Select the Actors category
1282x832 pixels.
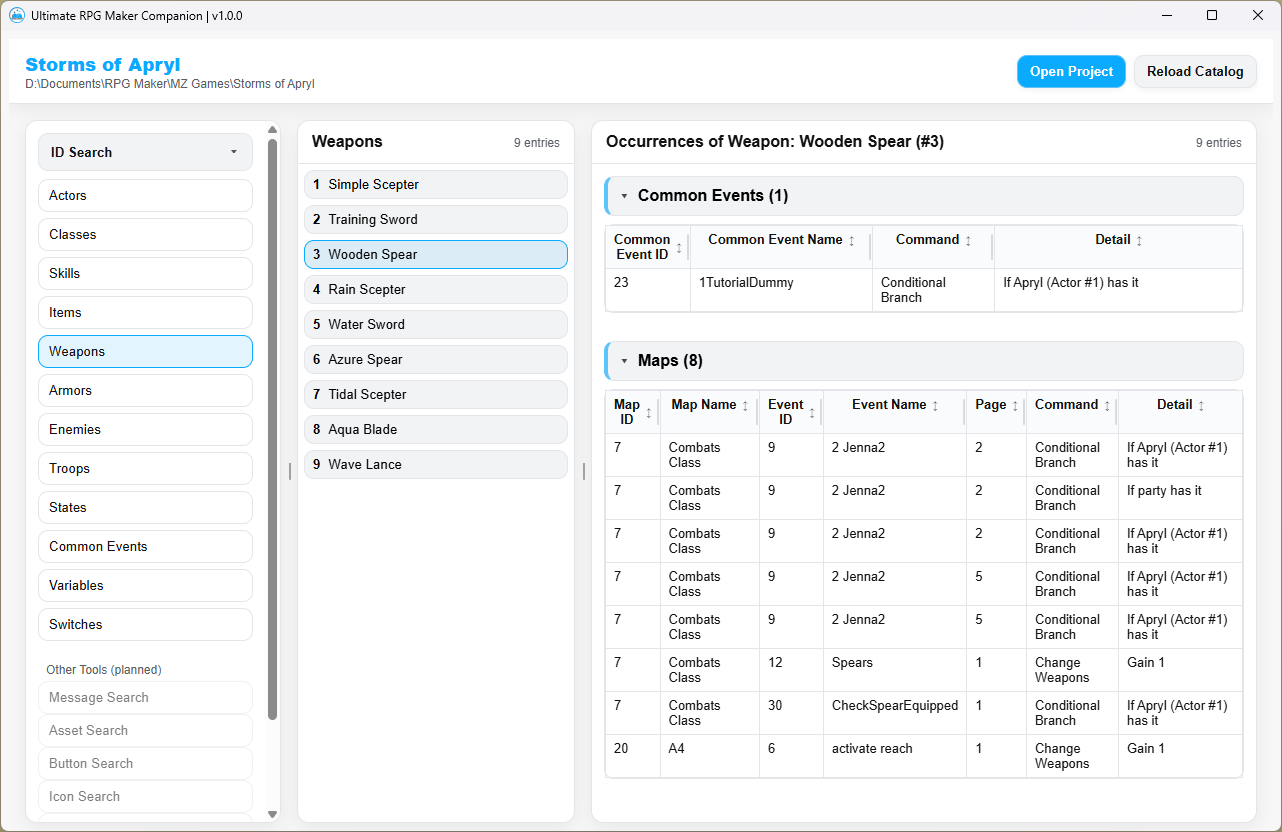click(145, 195)
